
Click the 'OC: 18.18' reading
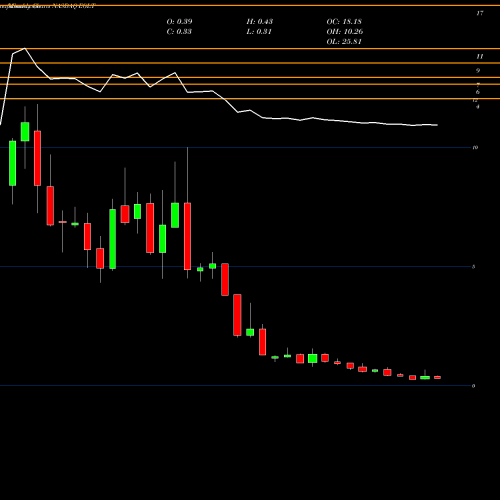tap(344, 21)
